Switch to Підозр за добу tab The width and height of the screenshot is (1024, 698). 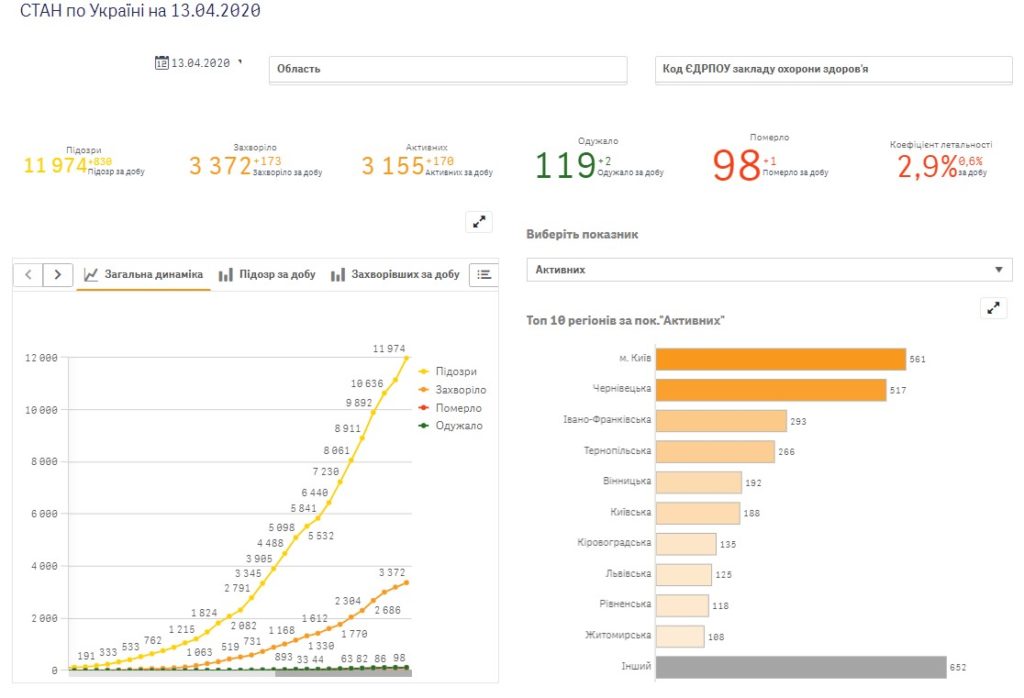point(266,274)
